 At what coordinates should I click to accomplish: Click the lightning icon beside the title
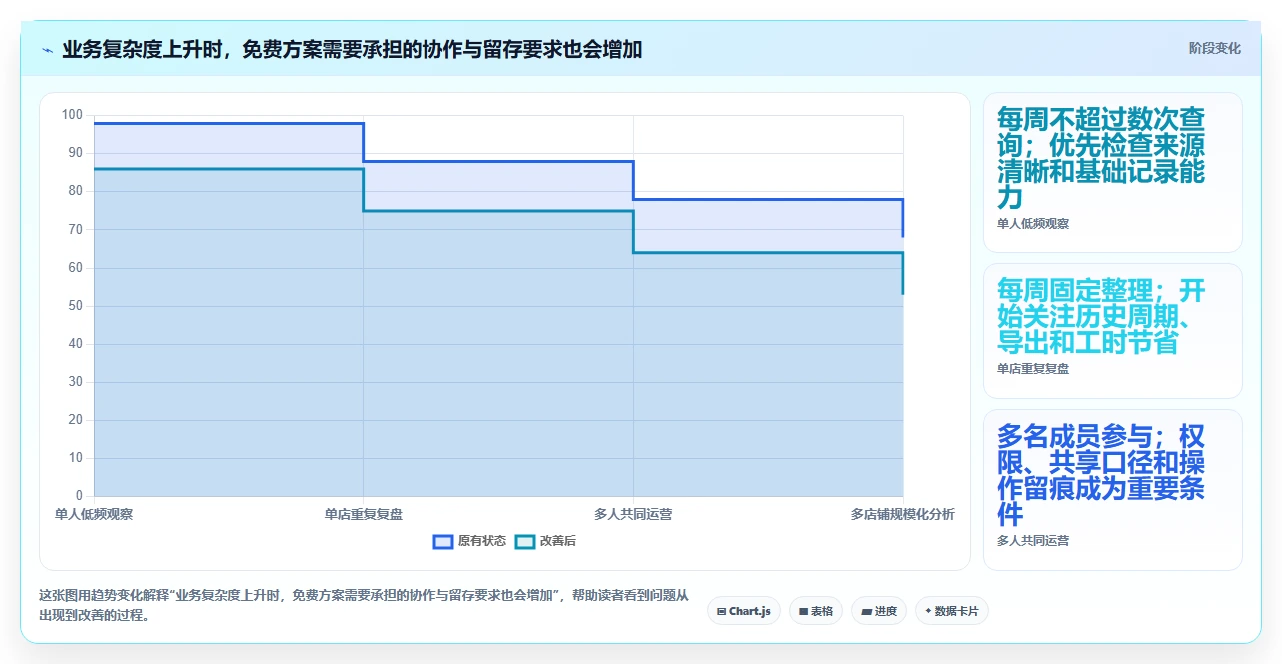tap(47, 49)
